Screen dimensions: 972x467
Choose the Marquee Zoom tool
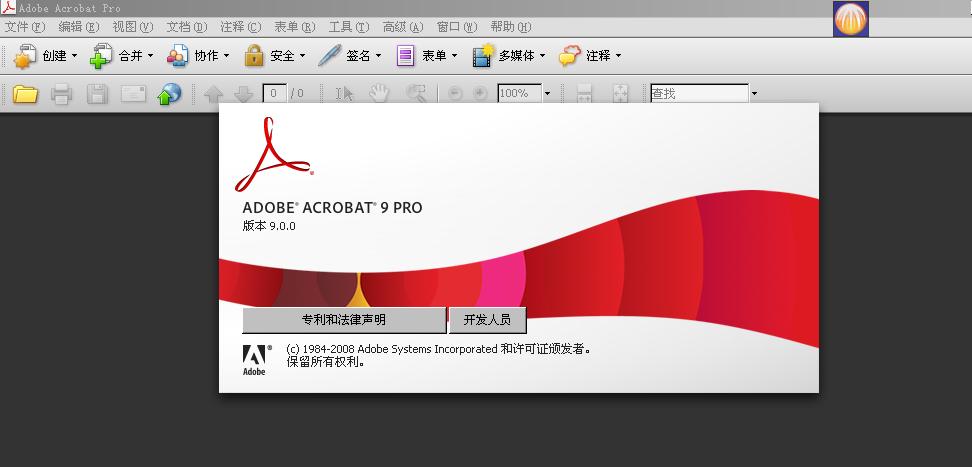417,94
